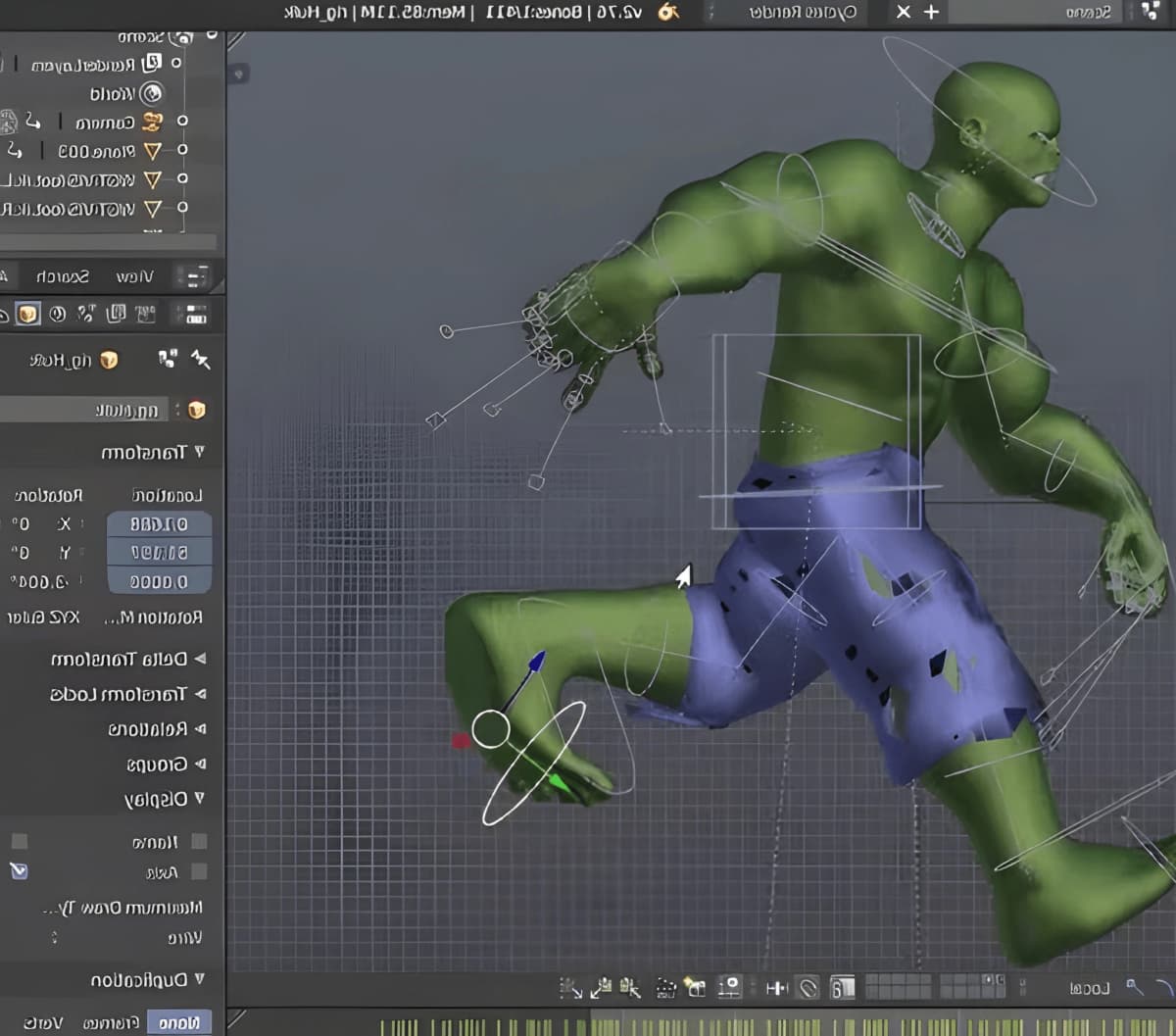The image size is (1176, 1036).
Task: Click the Blender logo icon in the top bar
Action: (668, 12)
